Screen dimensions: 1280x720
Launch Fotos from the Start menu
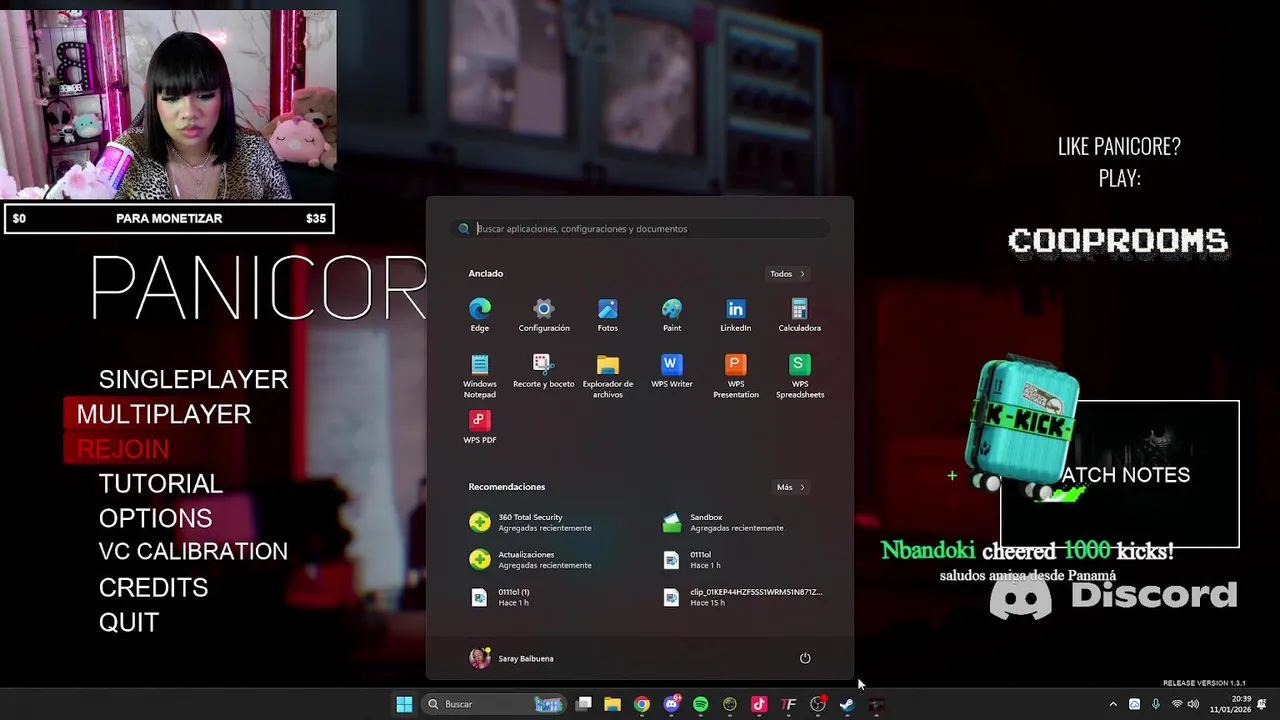click(608, 315)
